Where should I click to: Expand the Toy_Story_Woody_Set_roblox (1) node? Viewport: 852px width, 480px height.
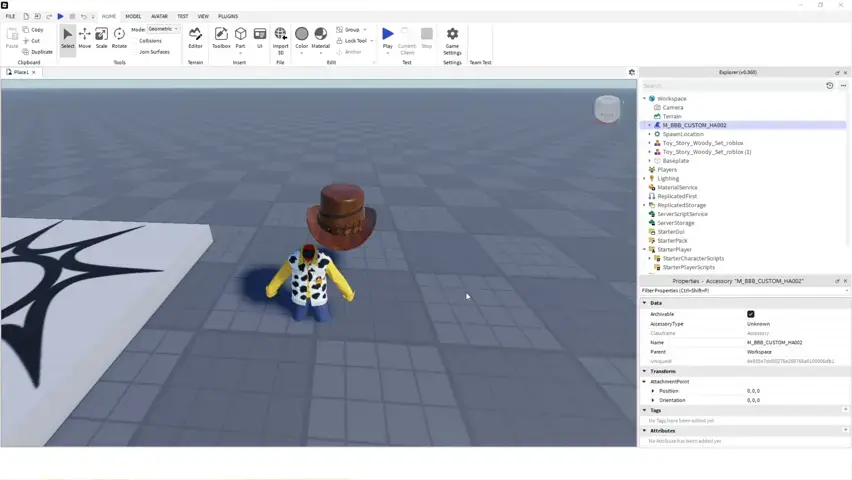tap(649, 152)
